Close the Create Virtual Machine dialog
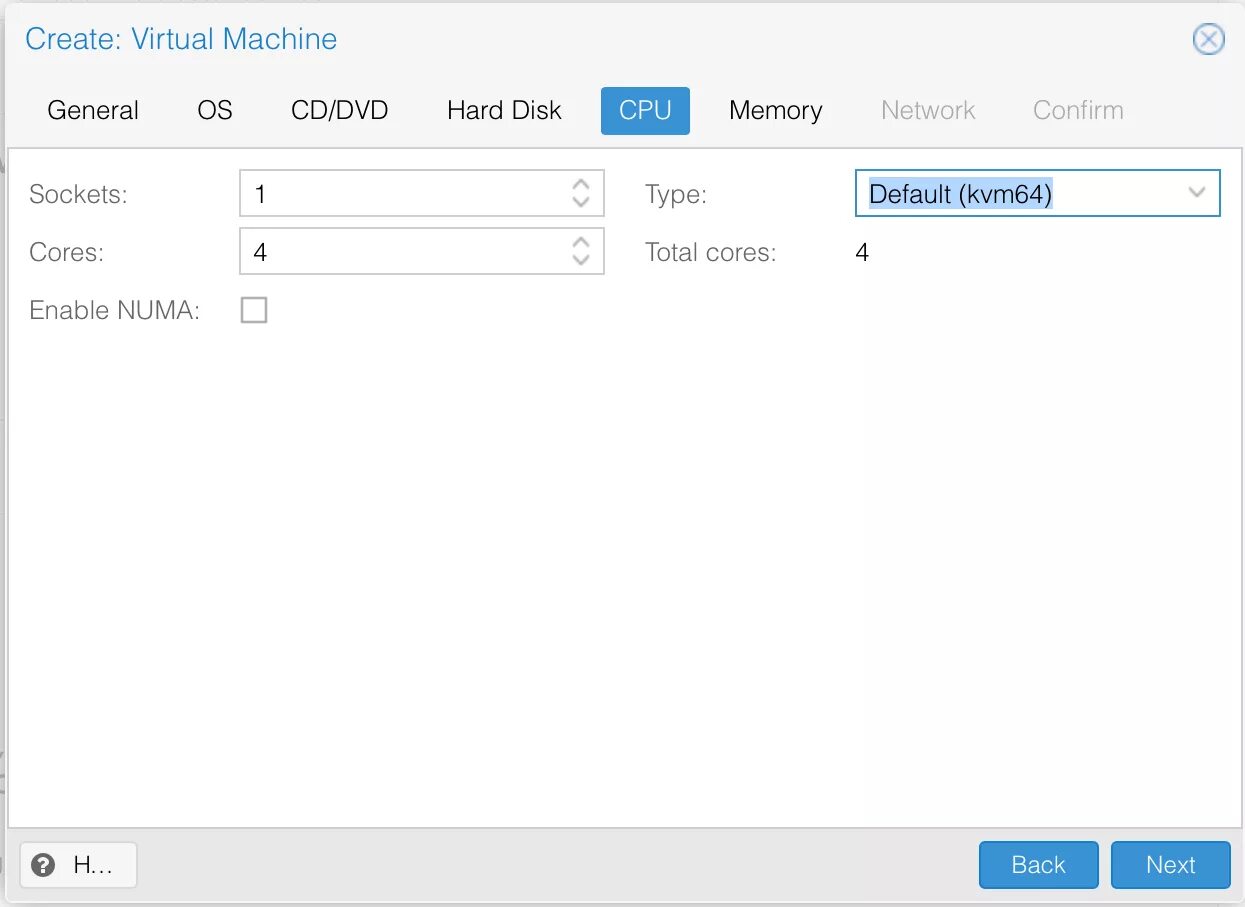 1209,39
